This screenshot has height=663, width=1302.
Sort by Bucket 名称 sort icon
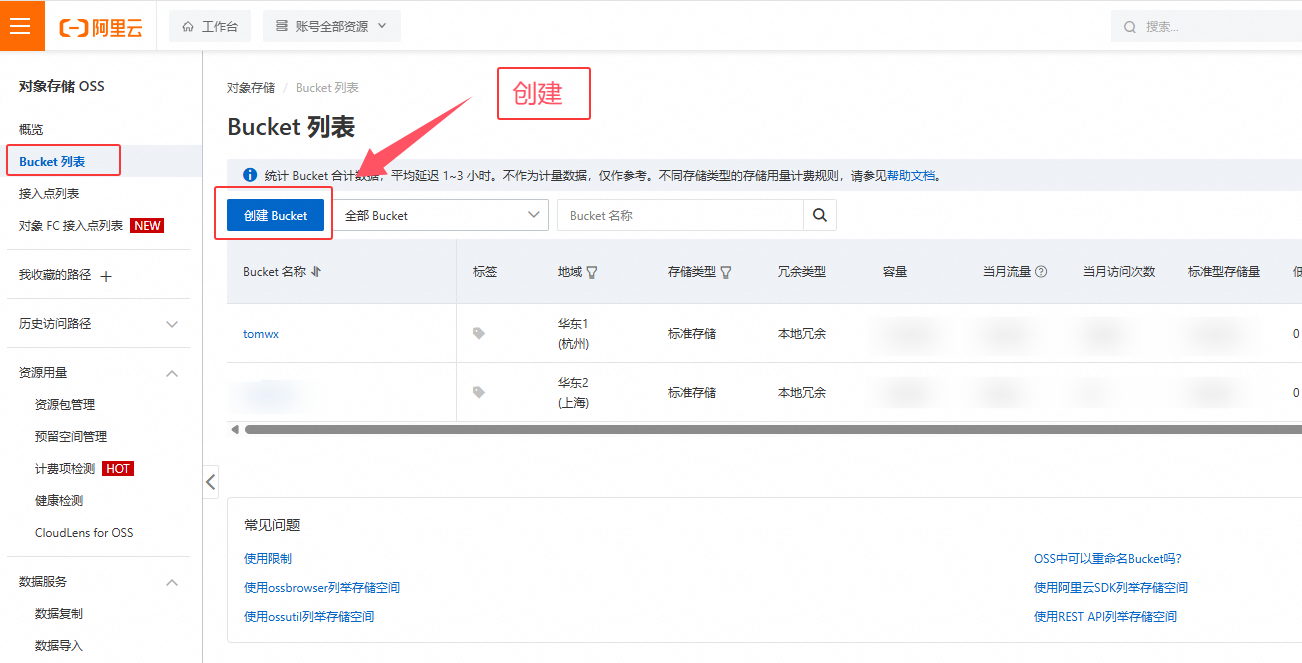click(x=316, y=272)
